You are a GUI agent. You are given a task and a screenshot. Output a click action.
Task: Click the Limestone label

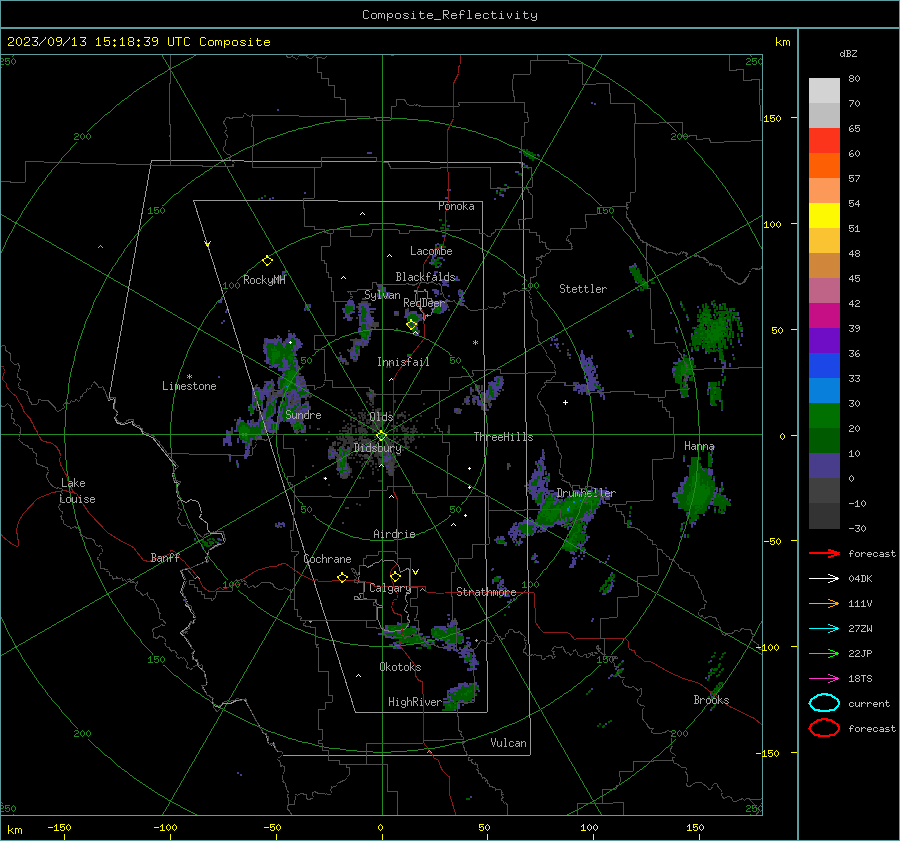point(189,386)
